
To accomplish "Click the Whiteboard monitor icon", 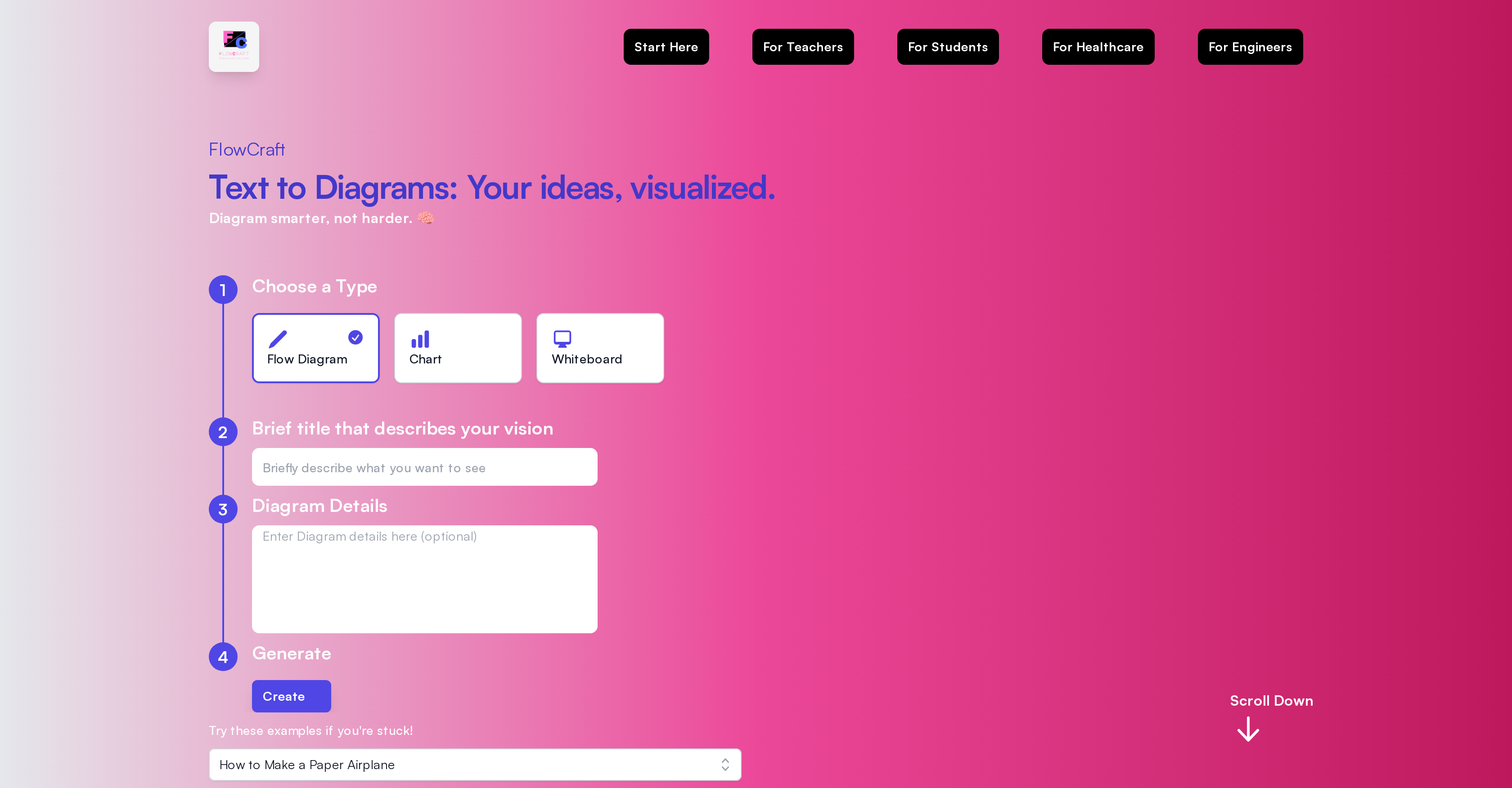I will [562, 338].
